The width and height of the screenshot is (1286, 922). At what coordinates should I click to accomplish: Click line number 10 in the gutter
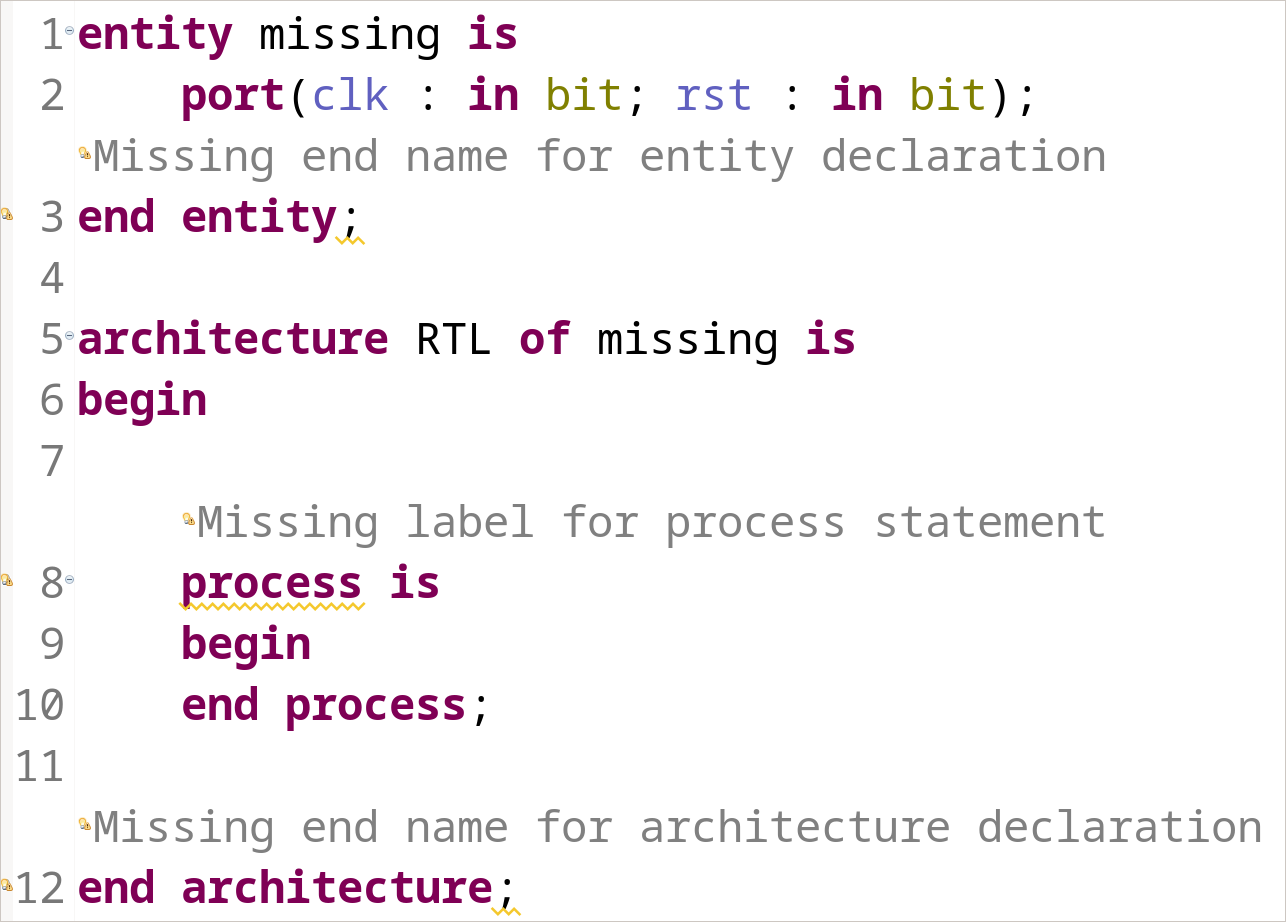tap(39, 706)
